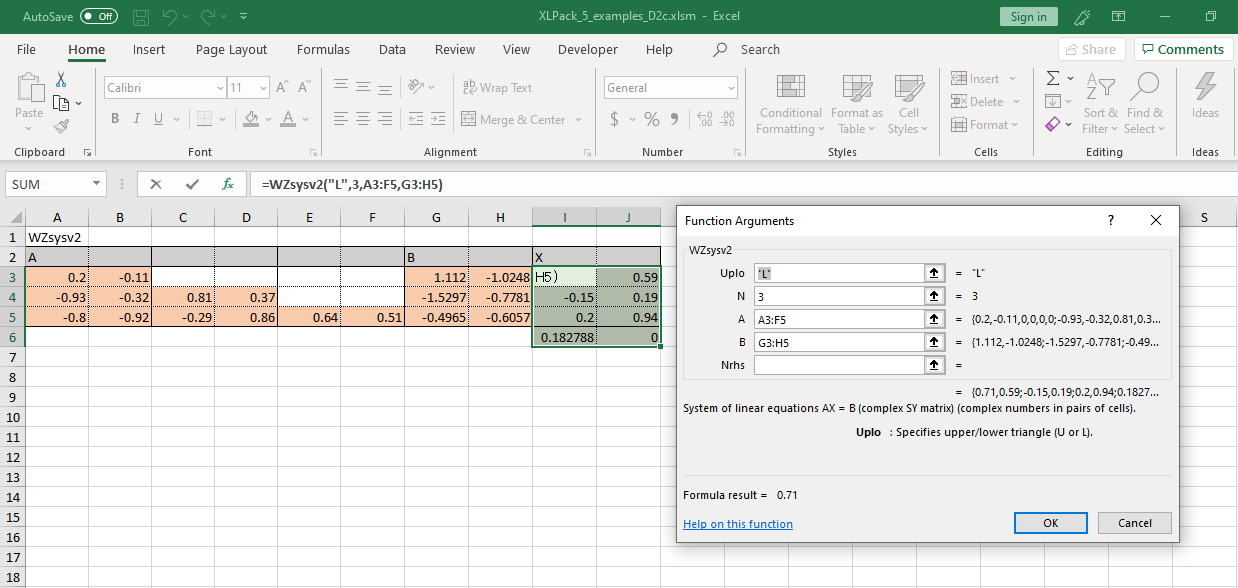Open the File tab
The height and width of the screenshot is (588, 1238).
(x=26, y=49)
